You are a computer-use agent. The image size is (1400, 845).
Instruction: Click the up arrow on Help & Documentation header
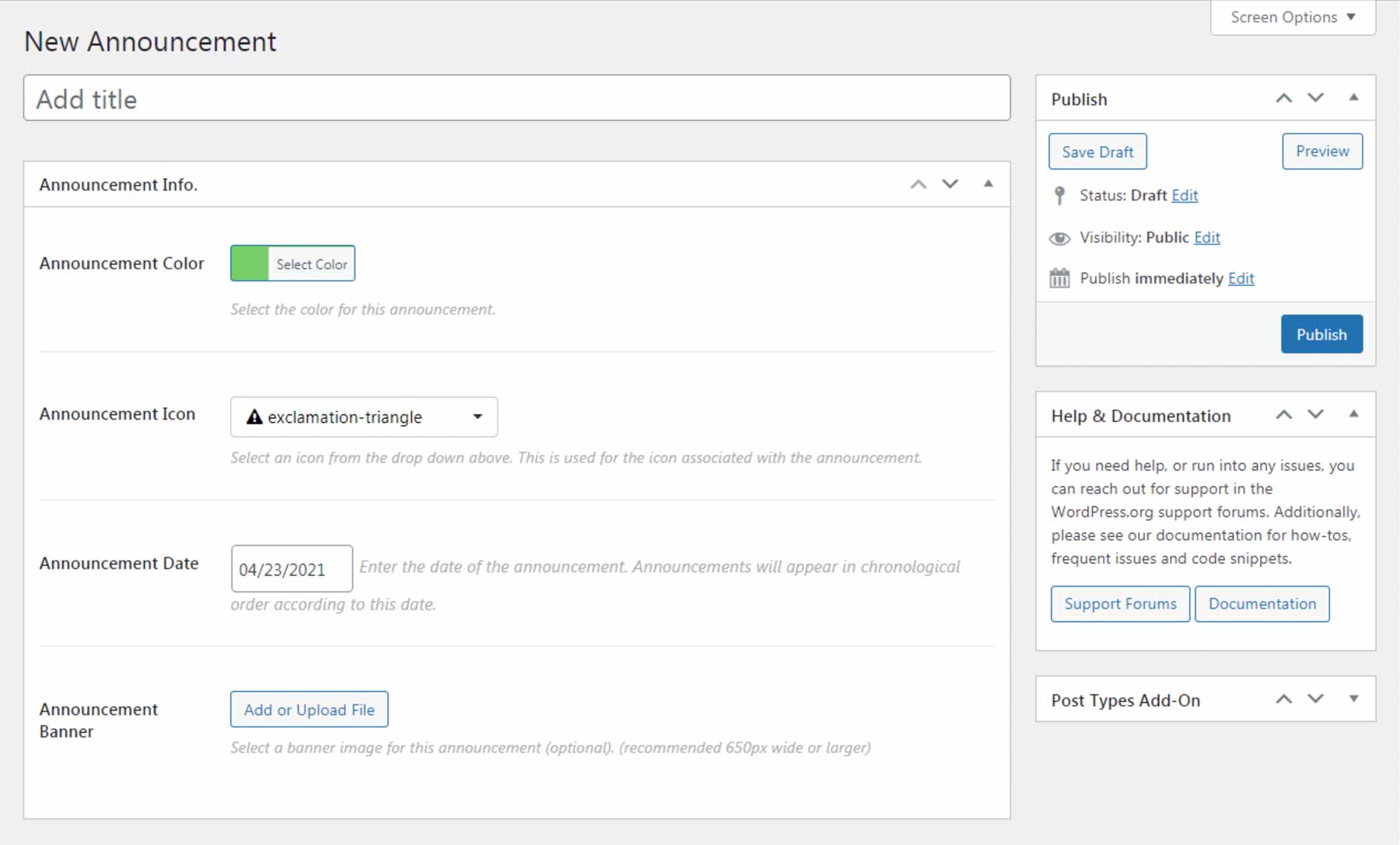pos(1283,414)
